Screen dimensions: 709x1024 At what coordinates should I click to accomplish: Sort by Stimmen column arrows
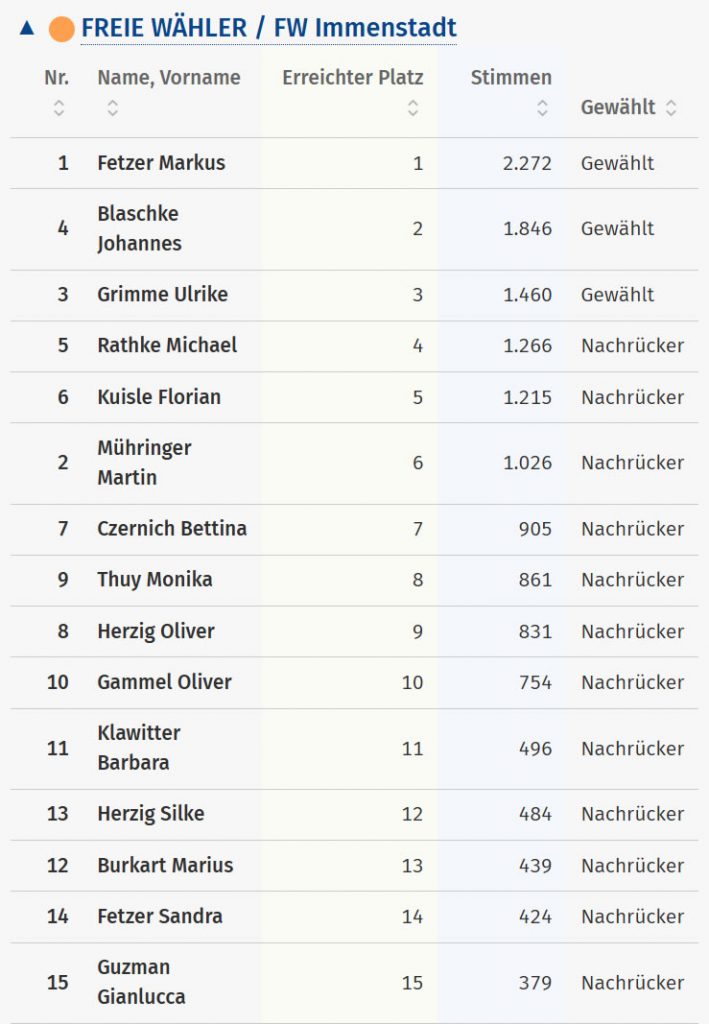542,107
